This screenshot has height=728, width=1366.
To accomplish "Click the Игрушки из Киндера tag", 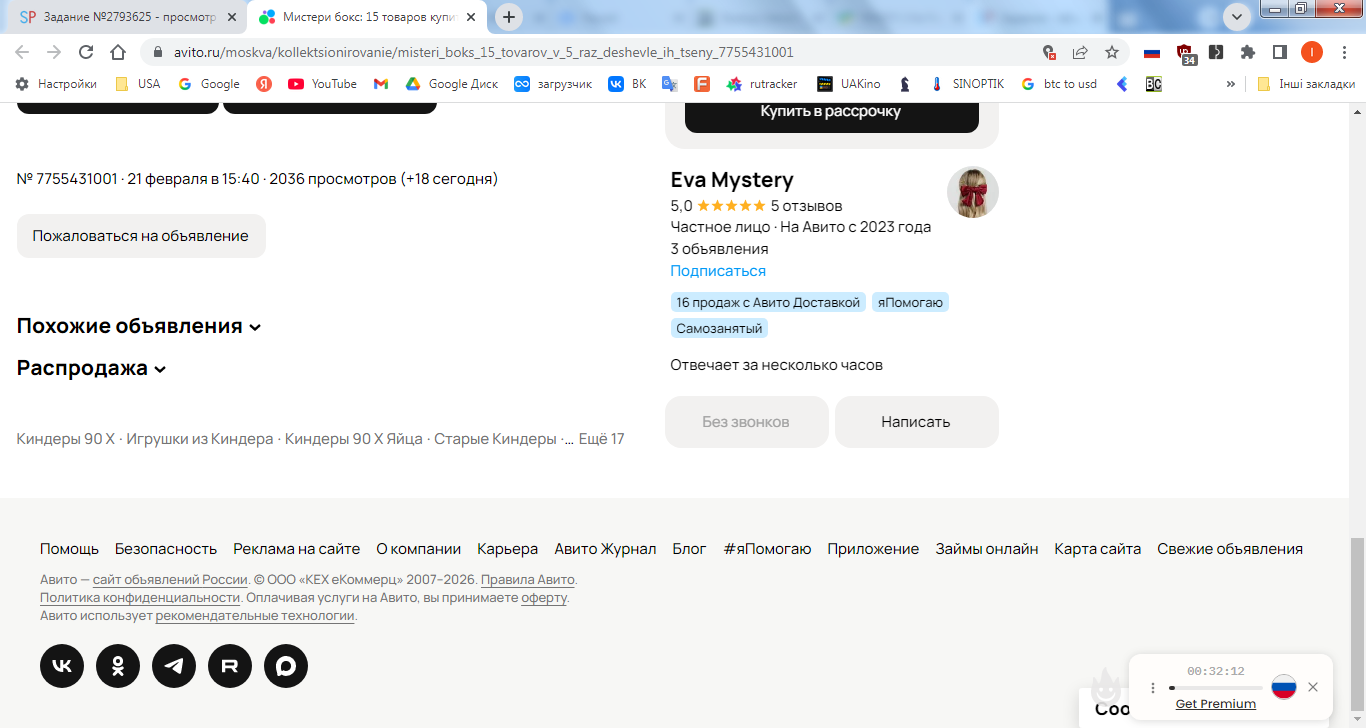I will click(x=200, y=439).
